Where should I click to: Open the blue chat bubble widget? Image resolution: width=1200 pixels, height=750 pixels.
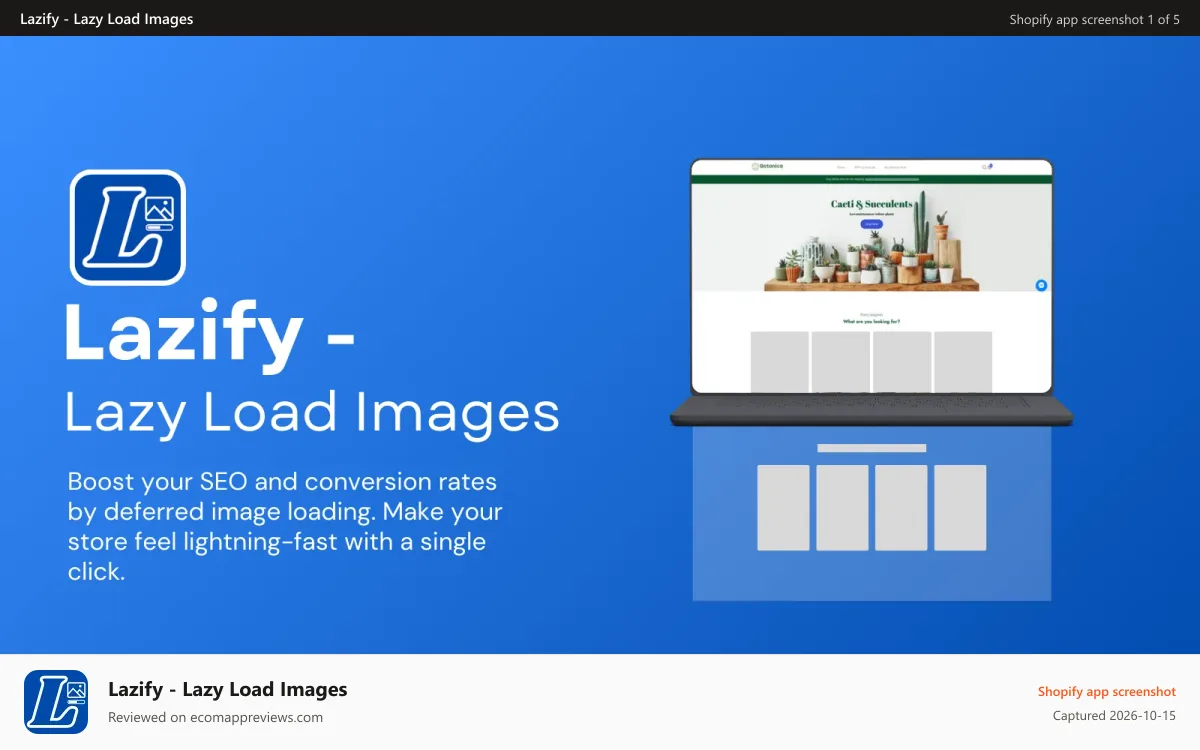click(1041, 285)
